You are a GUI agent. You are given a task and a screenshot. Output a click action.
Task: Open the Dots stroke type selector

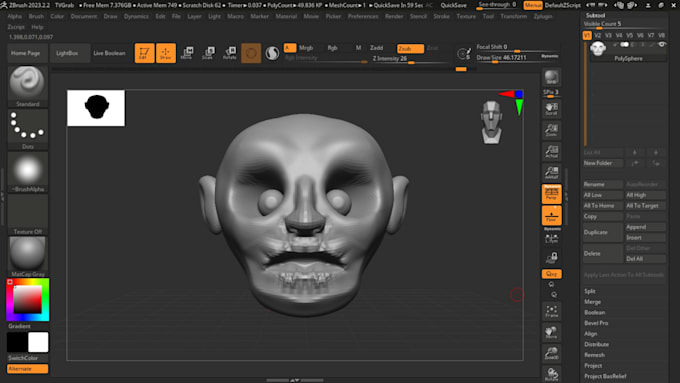point(27,129)
